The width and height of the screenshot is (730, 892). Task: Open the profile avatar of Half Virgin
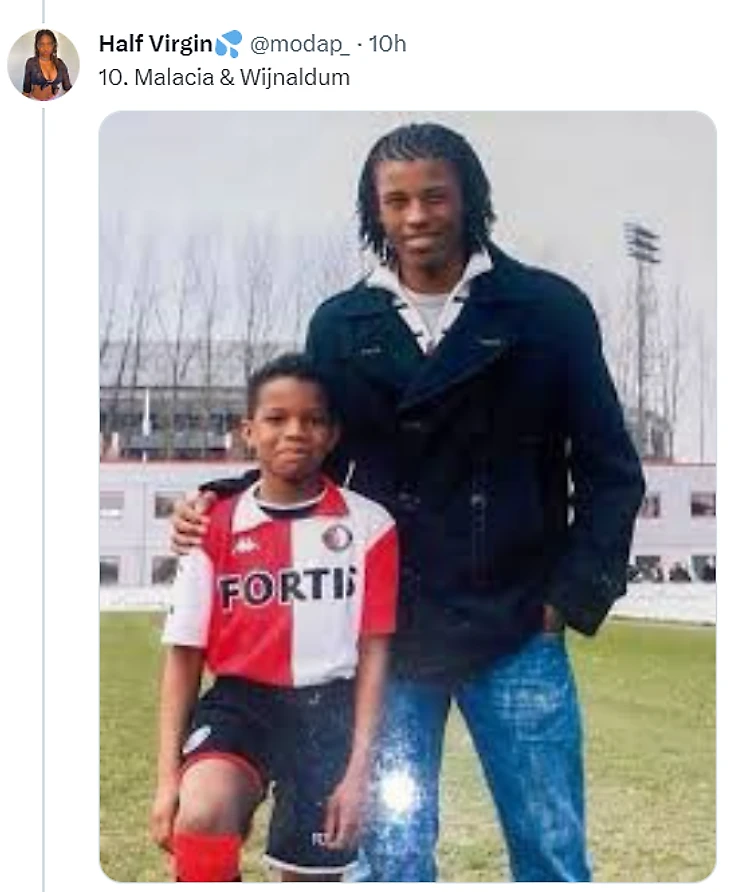click(43, 65)
